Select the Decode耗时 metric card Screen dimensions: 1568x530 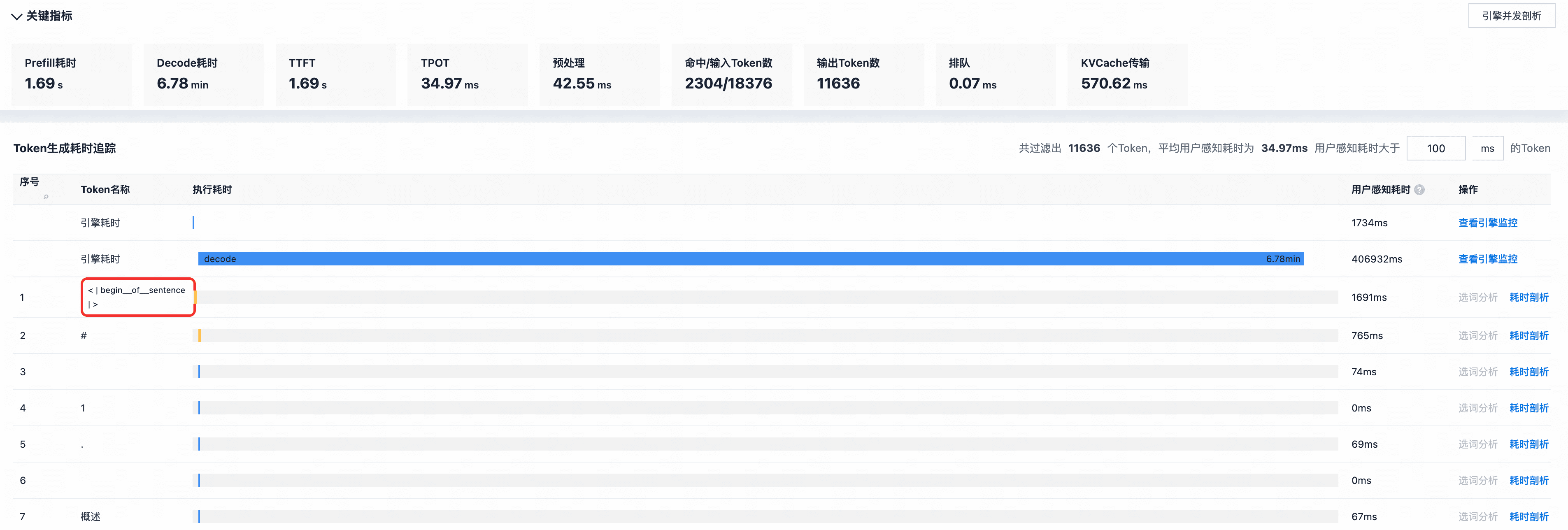click(203, 75)
